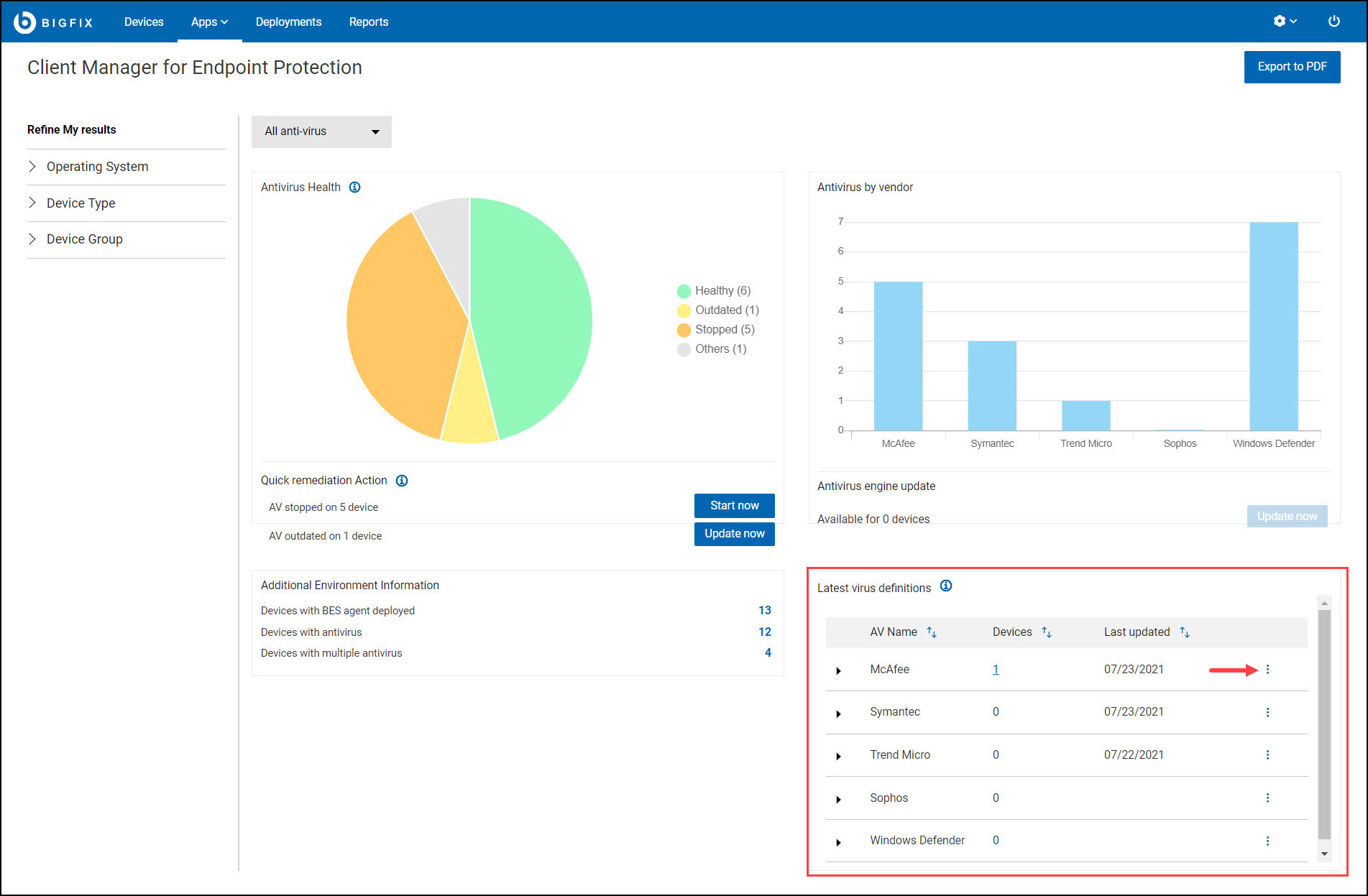Sort by Last updated column
This screenshot has width=1368, height=896.
tap(1185, 632)
